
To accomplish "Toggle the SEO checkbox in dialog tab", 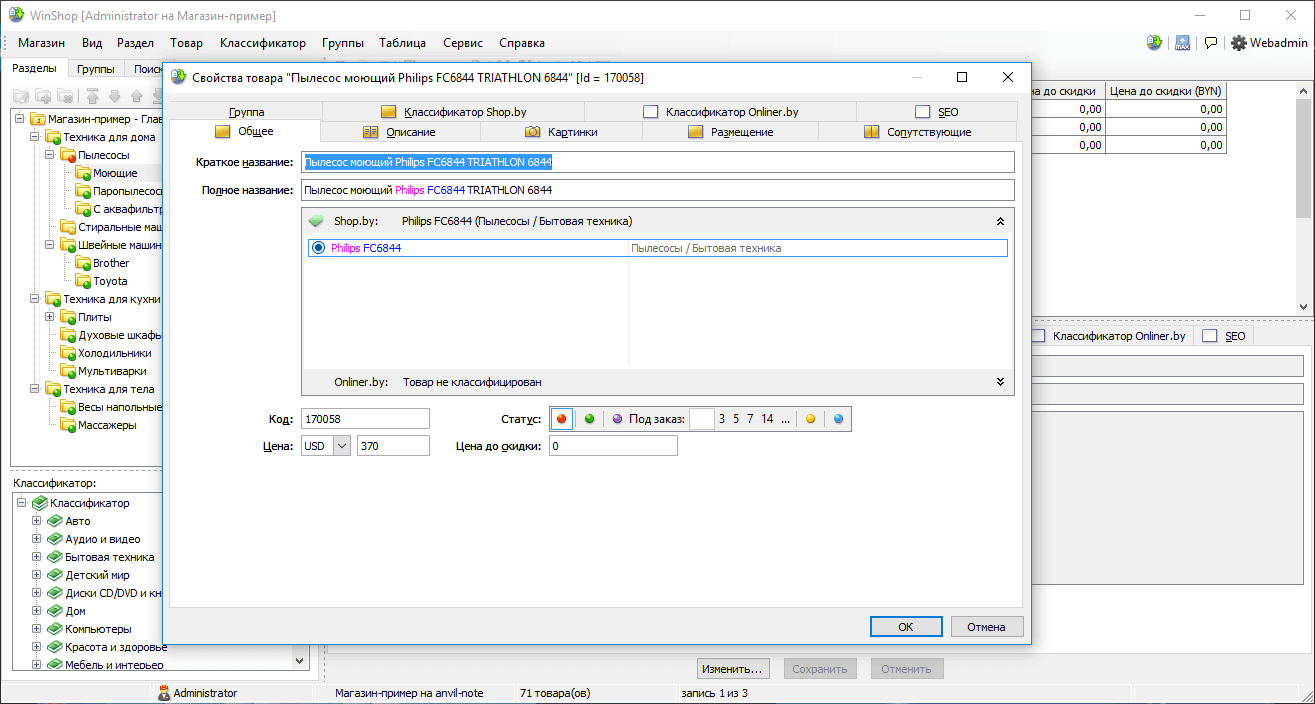I will click(x=922, y=112).
